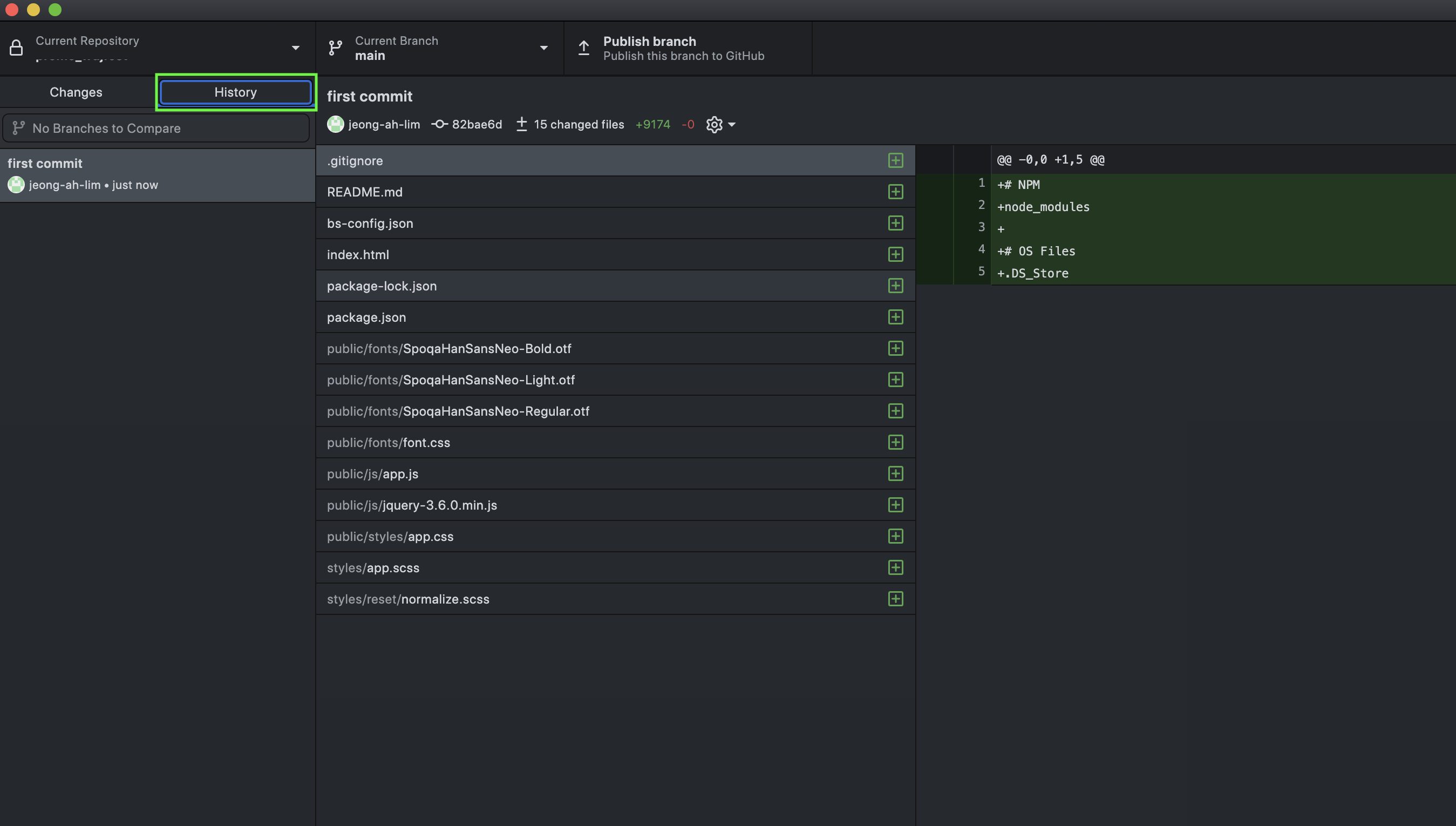The image size is (1456, 826).
Task: Click the added icon beside index.html
Action: (895, 255)
